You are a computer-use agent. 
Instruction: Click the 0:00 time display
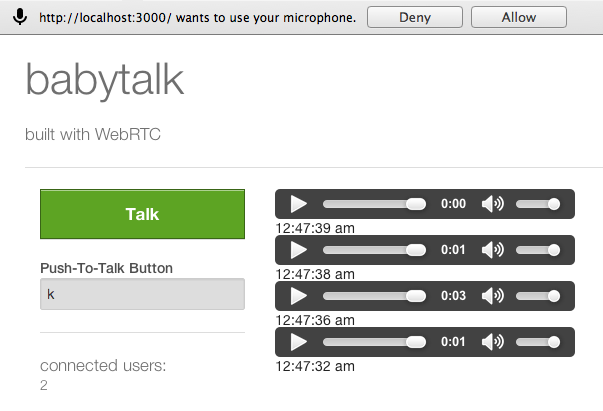point(453,204)
